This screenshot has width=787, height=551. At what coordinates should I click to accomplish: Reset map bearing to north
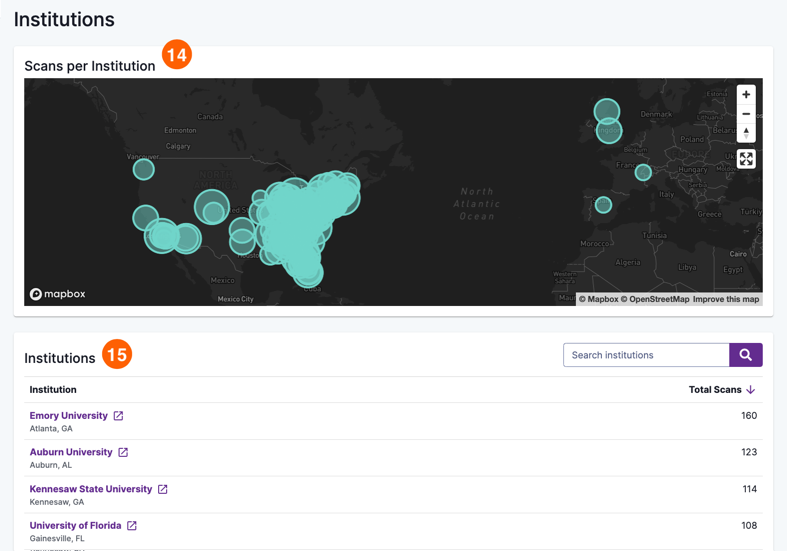(x=746, y=133)
